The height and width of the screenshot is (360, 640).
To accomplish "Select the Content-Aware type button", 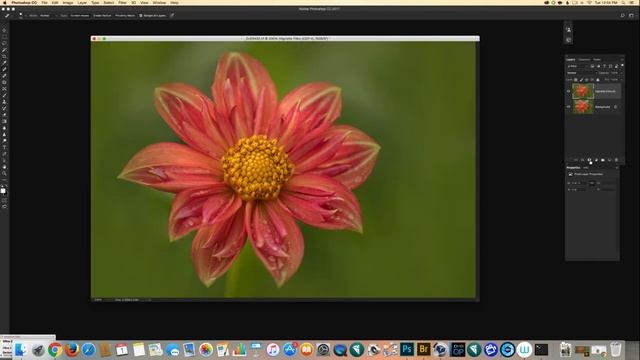I will [x=80, y=16].
